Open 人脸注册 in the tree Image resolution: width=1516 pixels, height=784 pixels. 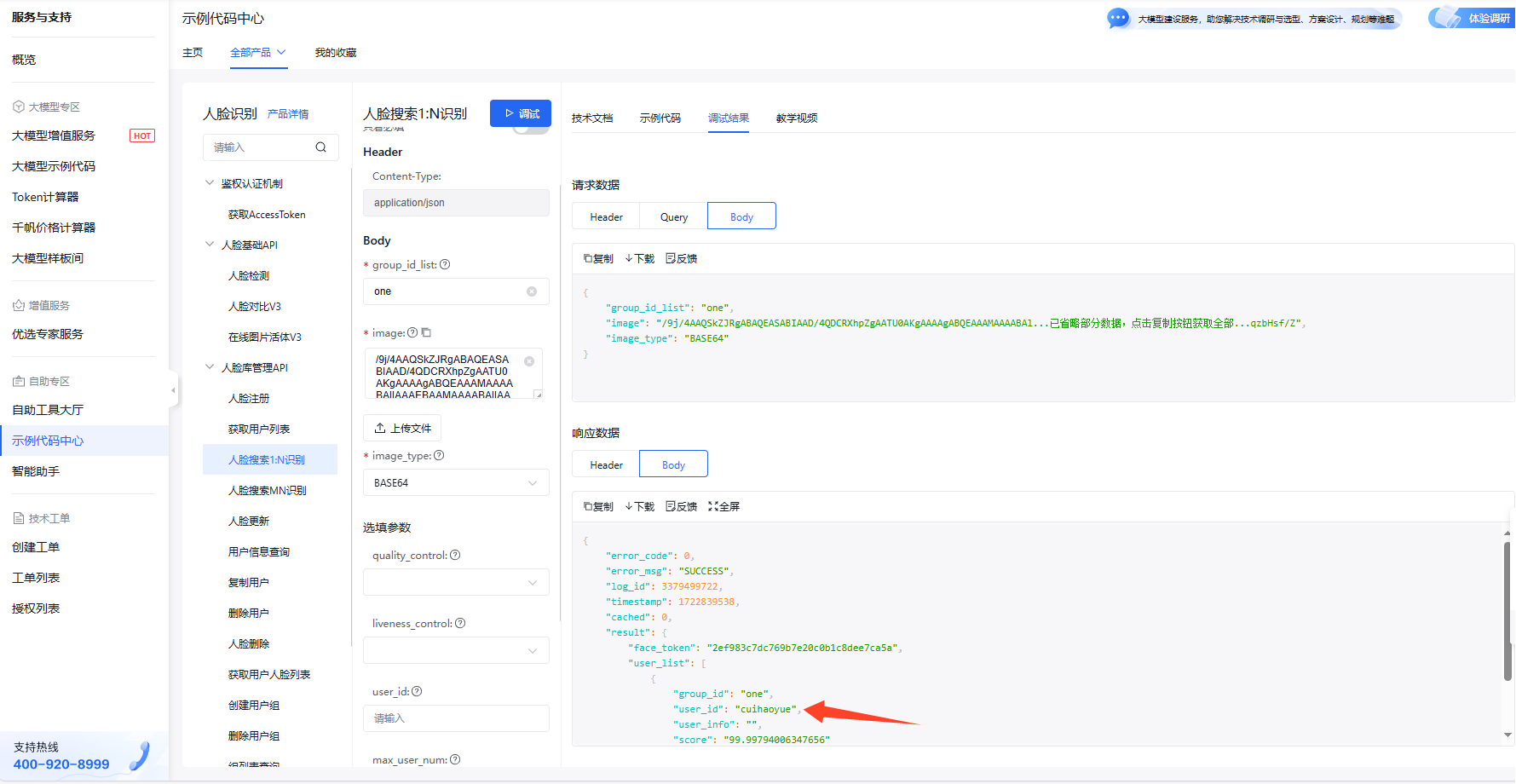249,399
